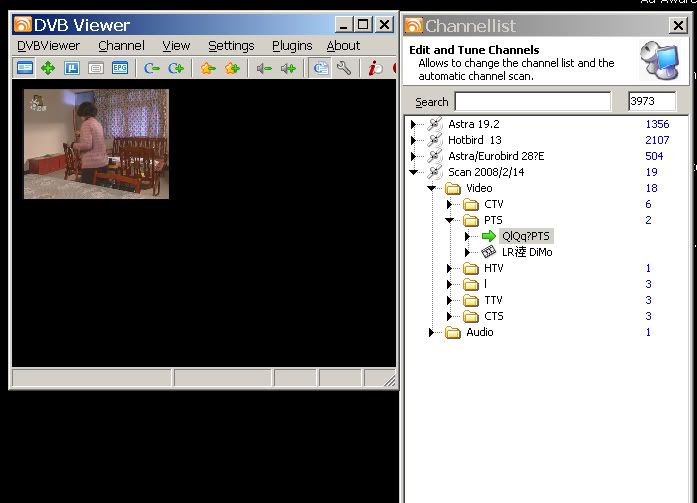Maximize the DVB Viewer window
The image size is (697, 503).
tap(363, 24)
